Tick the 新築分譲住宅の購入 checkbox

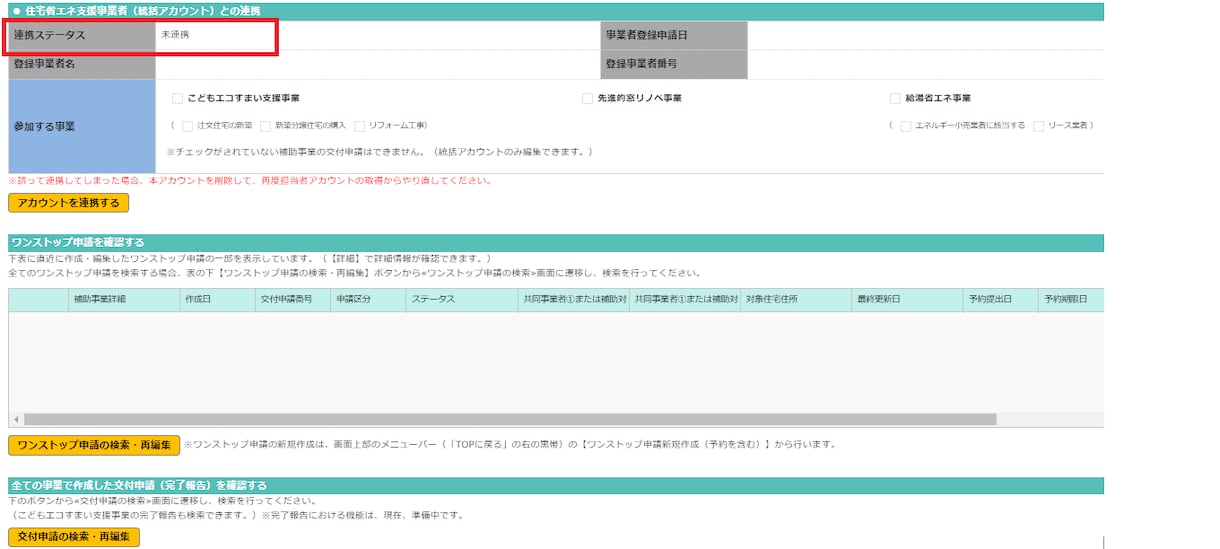[x=265, y=126]
